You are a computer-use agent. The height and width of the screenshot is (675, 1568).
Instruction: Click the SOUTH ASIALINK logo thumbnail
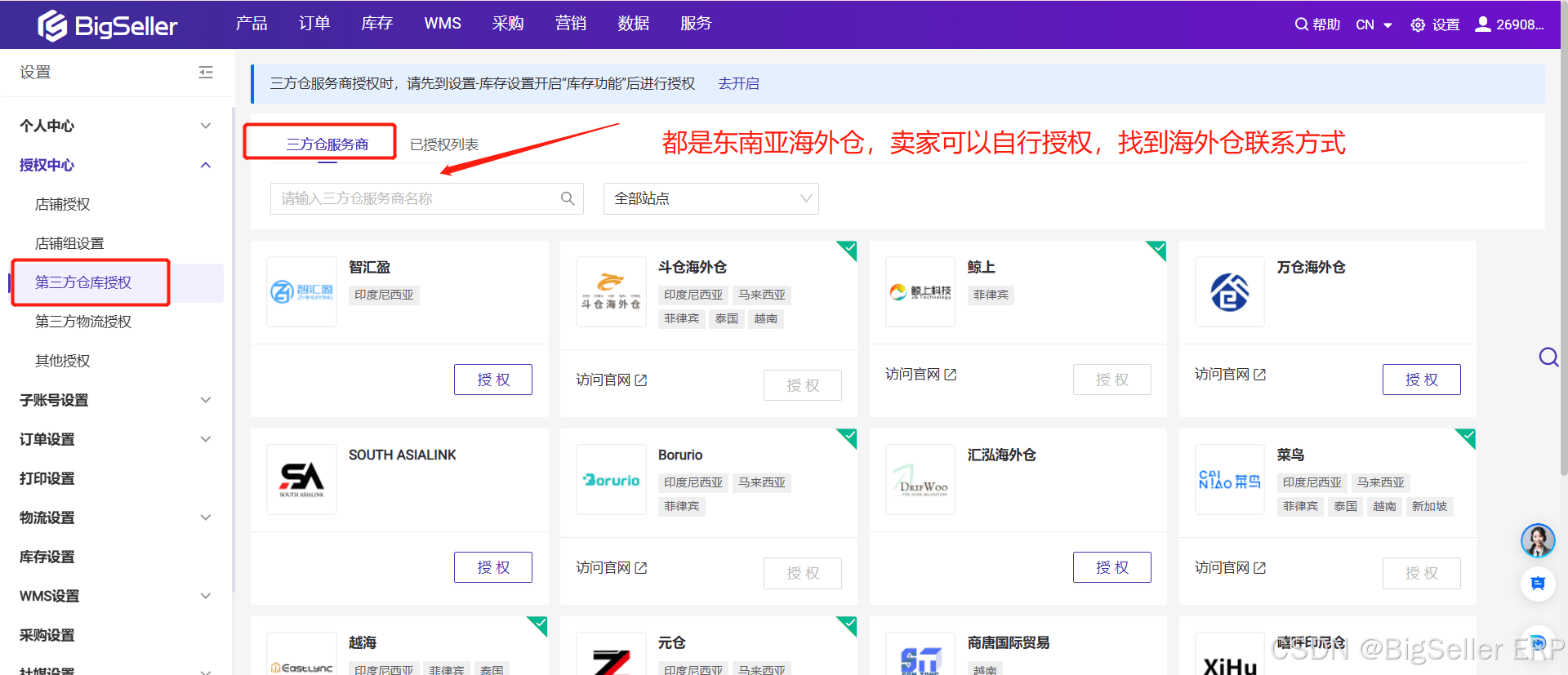point(301,480)
